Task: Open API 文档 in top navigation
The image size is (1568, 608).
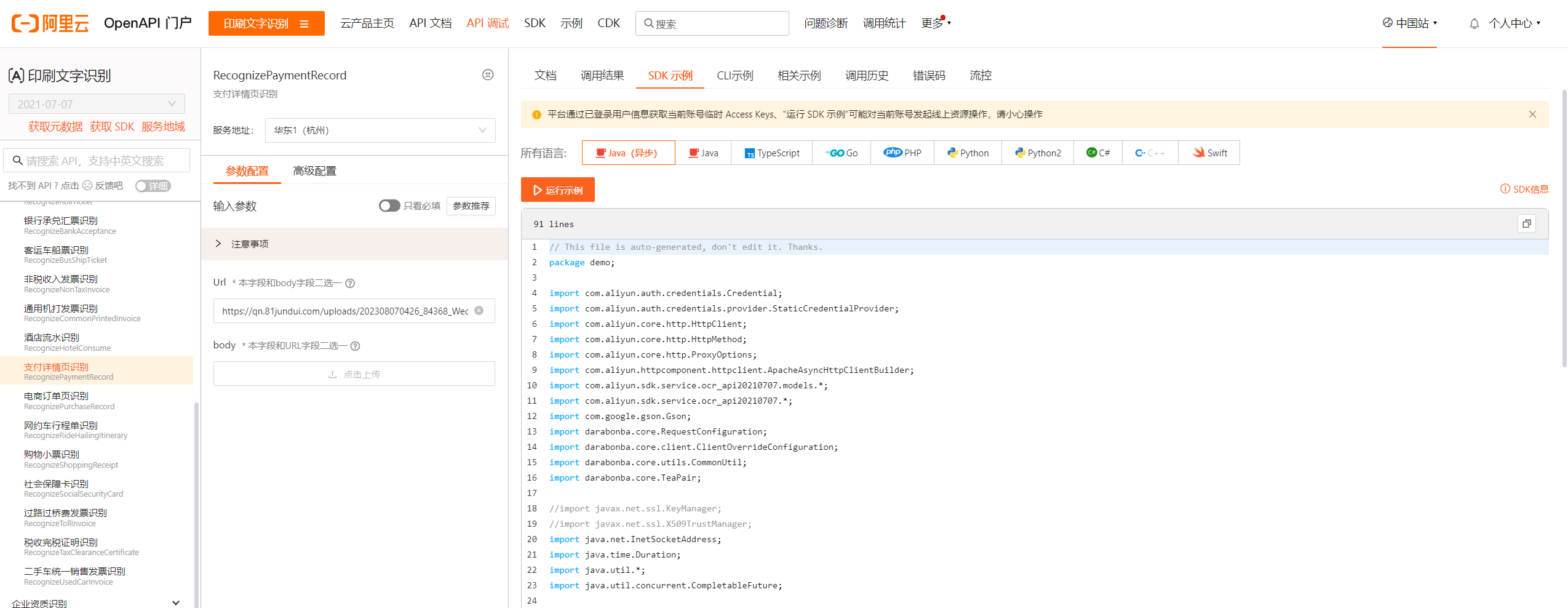Action: [x=431, y=23]
